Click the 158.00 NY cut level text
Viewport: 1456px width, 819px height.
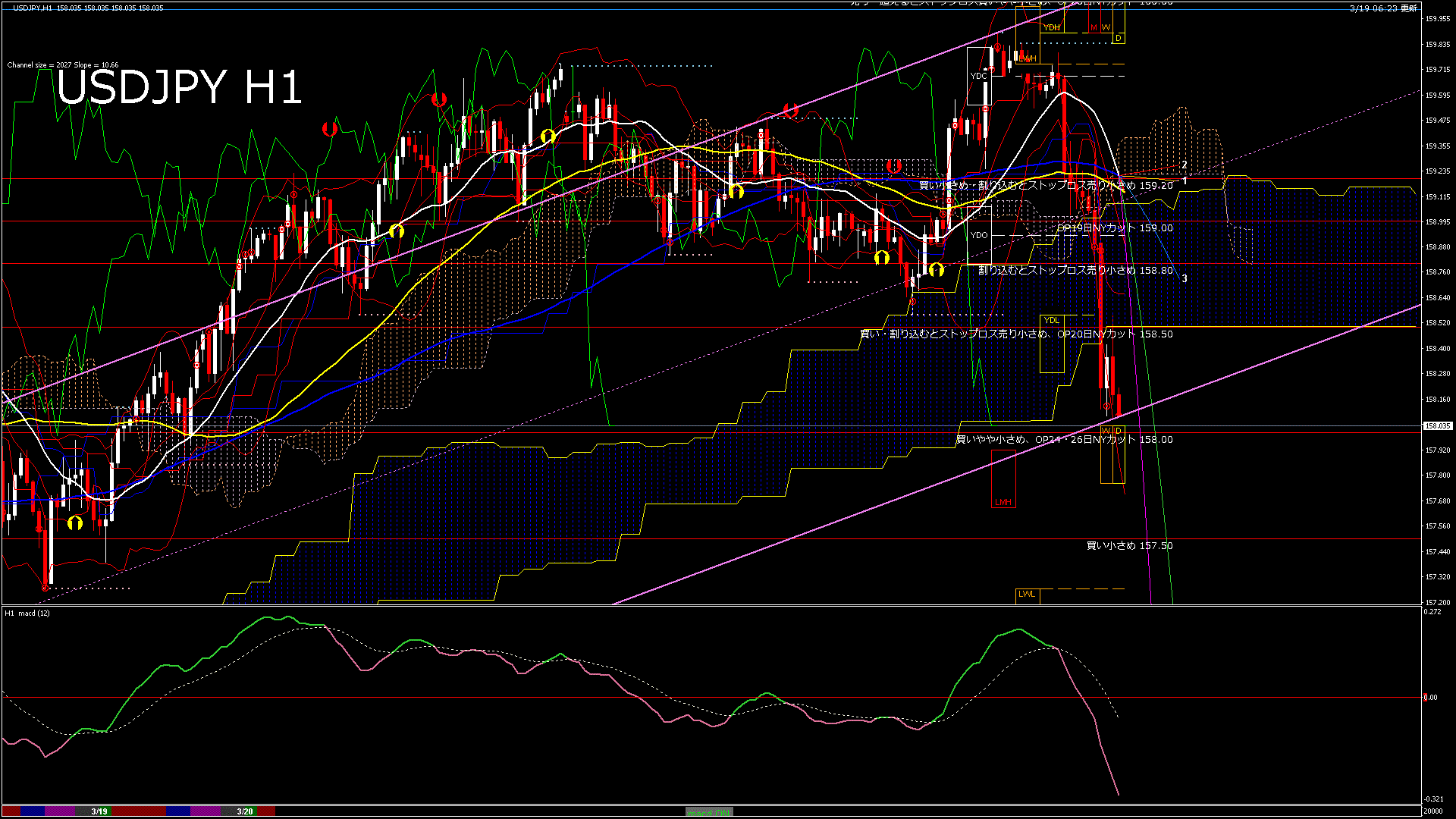click(1063, 439)
